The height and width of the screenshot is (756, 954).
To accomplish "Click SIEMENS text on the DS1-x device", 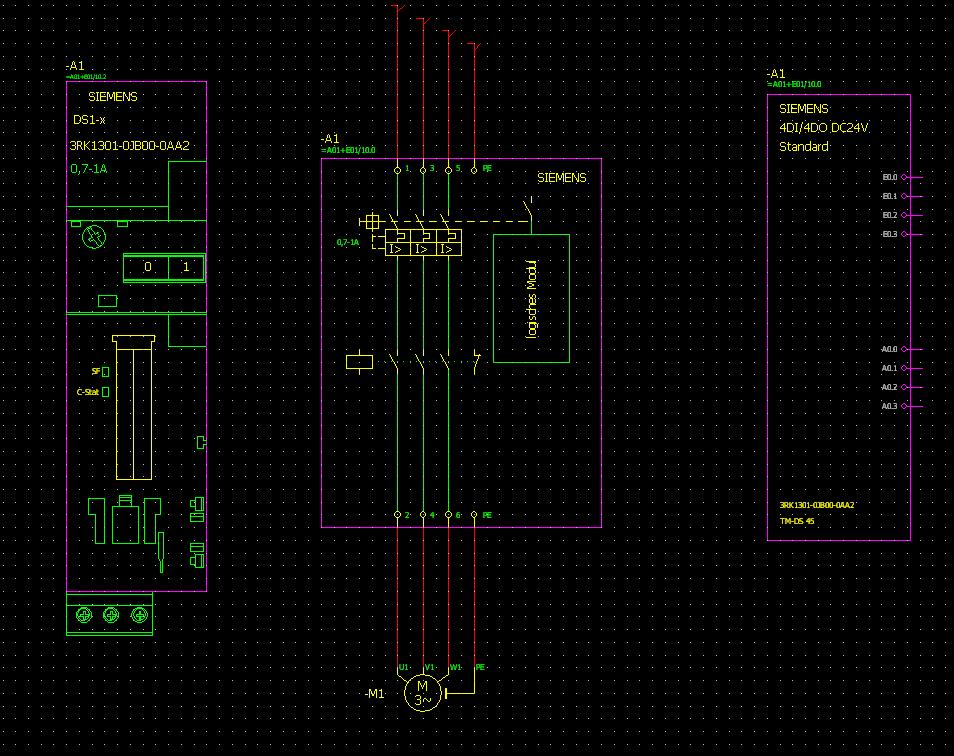I will click(x=113, y=97).
